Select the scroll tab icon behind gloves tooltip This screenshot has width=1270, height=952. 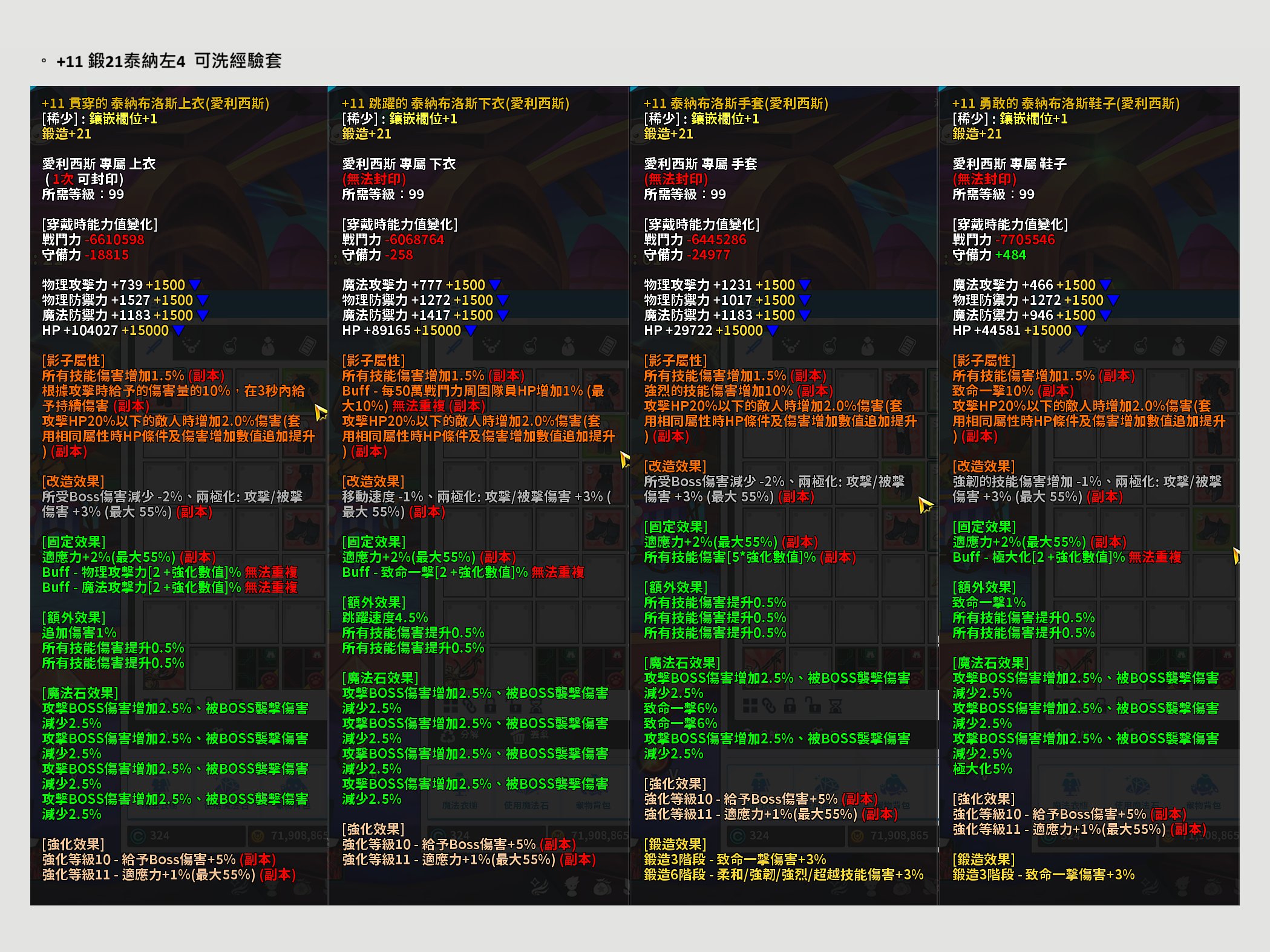(x=906, y=347)
